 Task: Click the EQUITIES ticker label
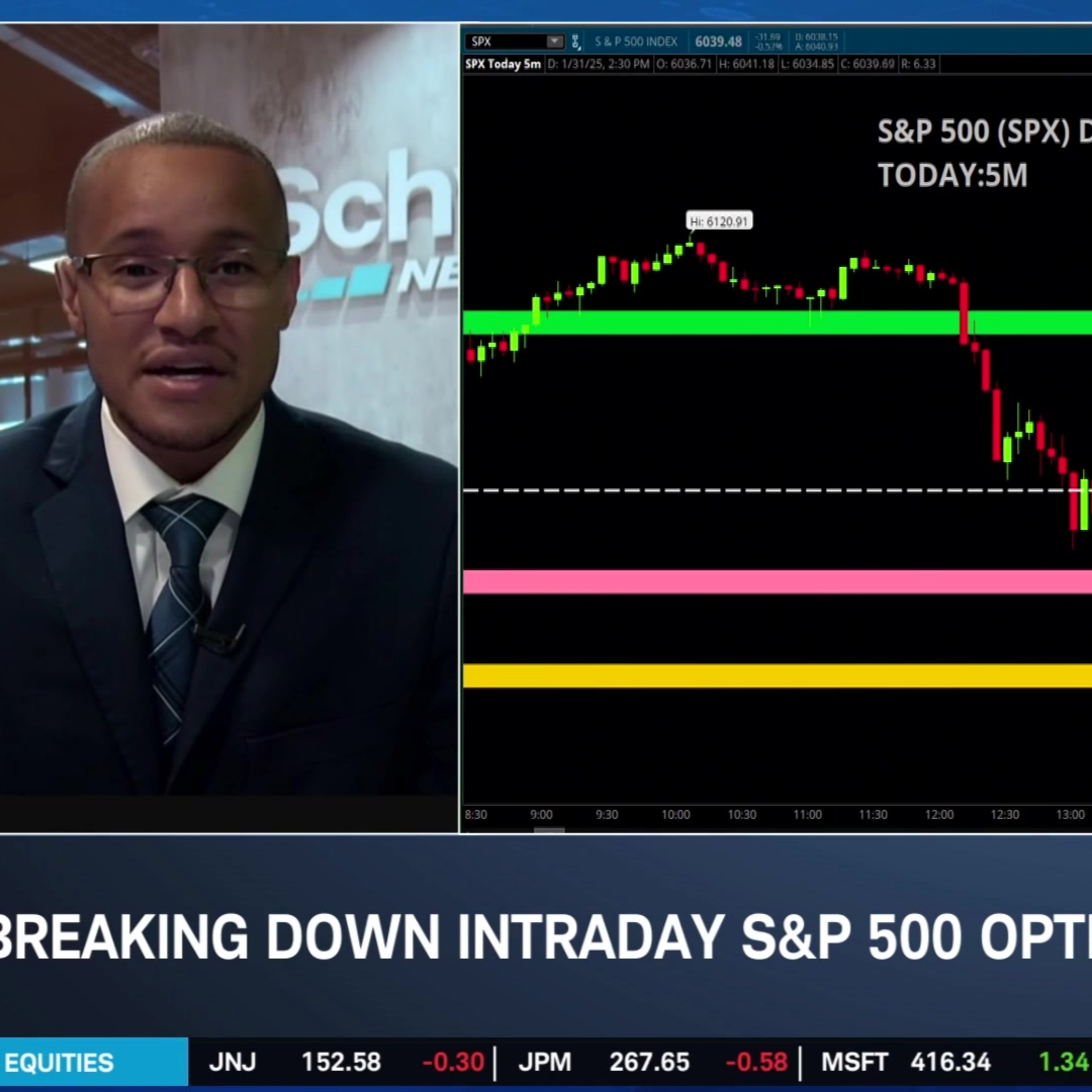(x=59, y=1063)
